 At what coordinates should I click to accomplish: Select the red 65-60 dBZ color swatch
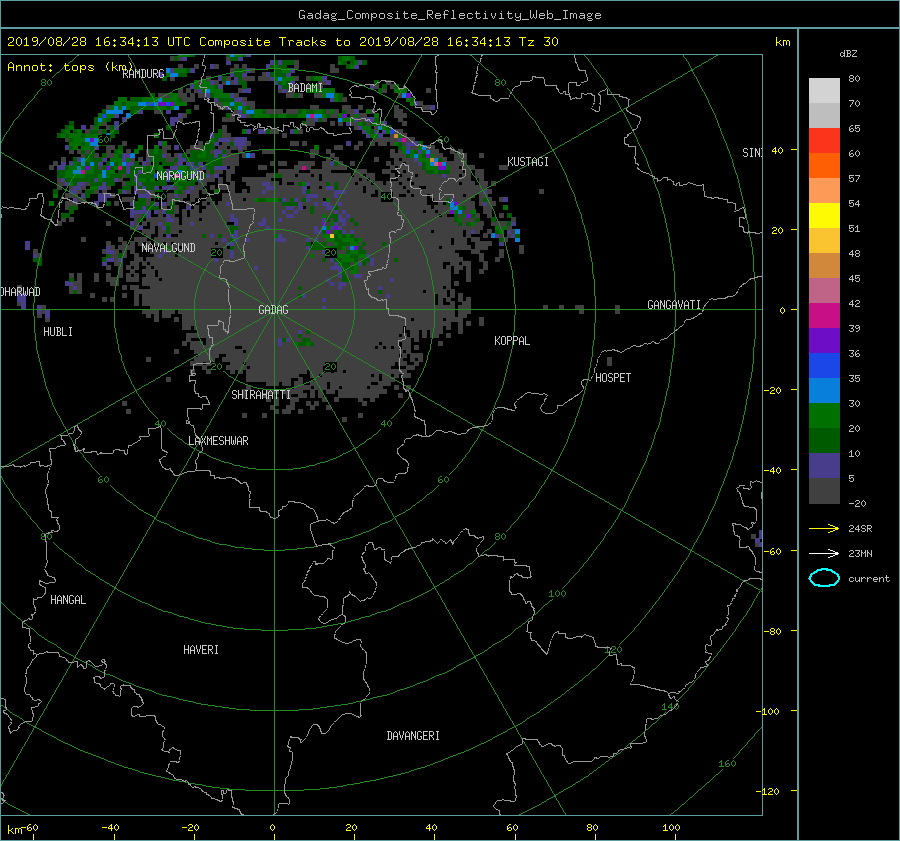pyautogui.click(x=824, y=141)
